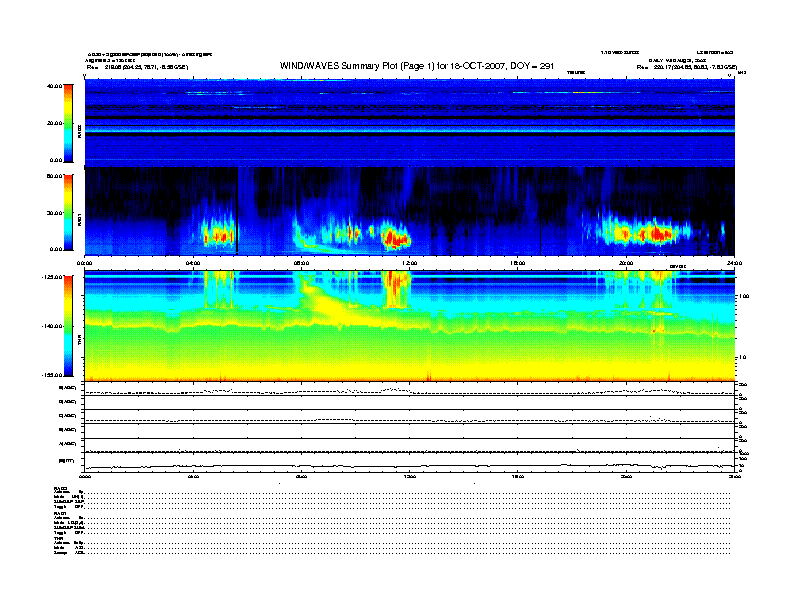Image resolution: width=792 pixels, height=612 pixels.
Task: Click the 12:00 tick label on the bottom time axis
Action: [410, 476]
